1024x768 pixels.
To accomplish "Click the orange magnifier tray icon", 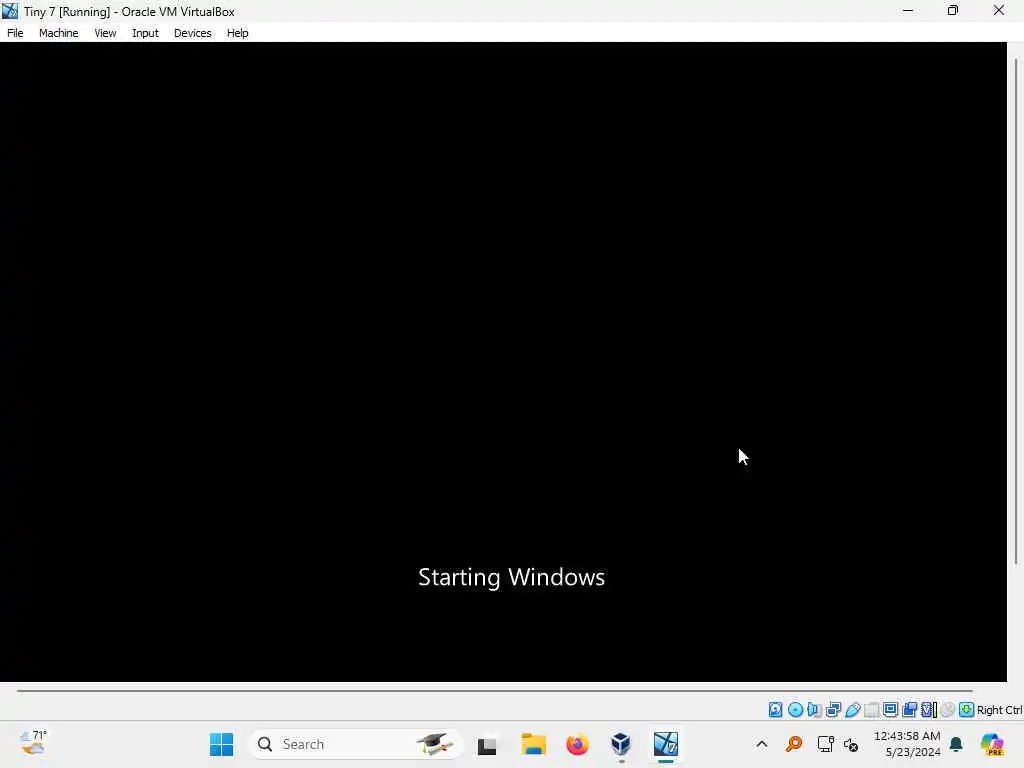I will coord(793,744).
